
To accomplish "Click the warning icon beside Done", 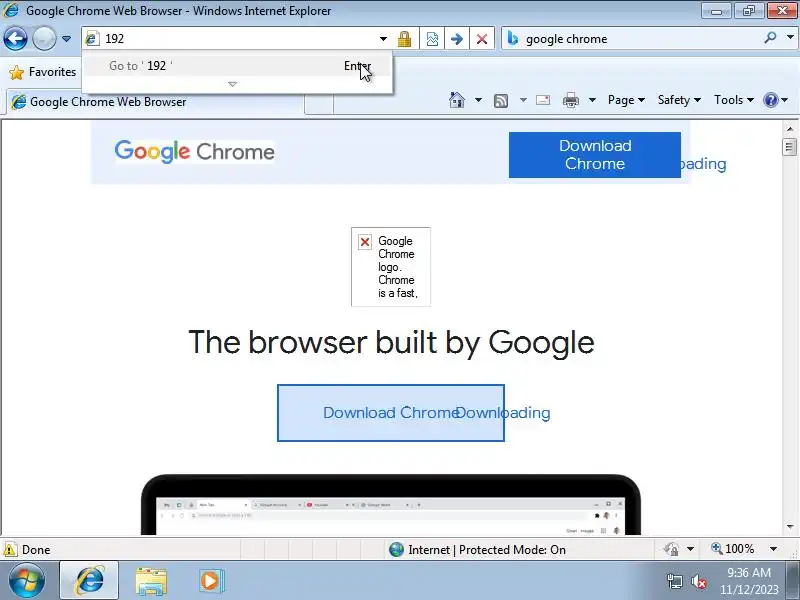I will [10, 549].
